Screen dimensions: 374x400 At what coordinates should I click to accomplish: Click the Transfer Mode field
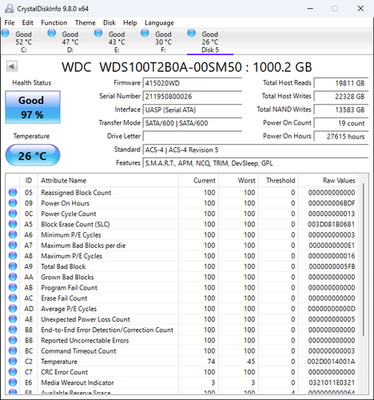point(192,123)
